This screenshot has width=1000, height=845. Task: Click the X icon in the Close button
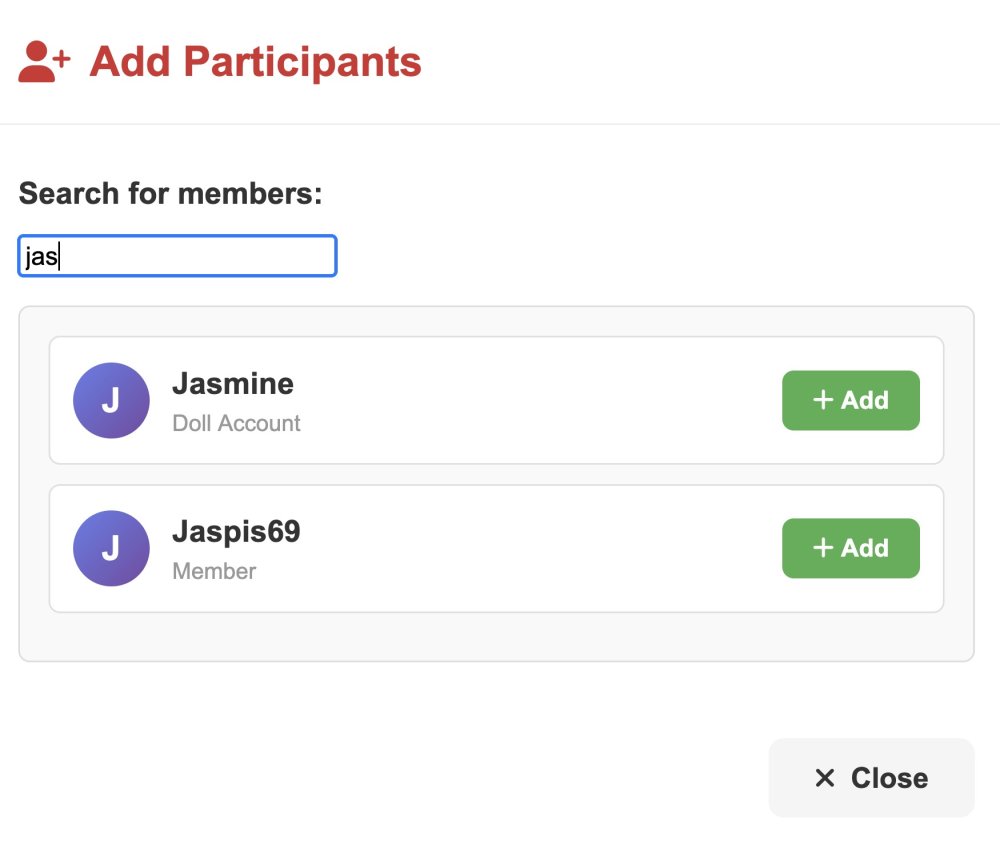click(x=825, y=778)
